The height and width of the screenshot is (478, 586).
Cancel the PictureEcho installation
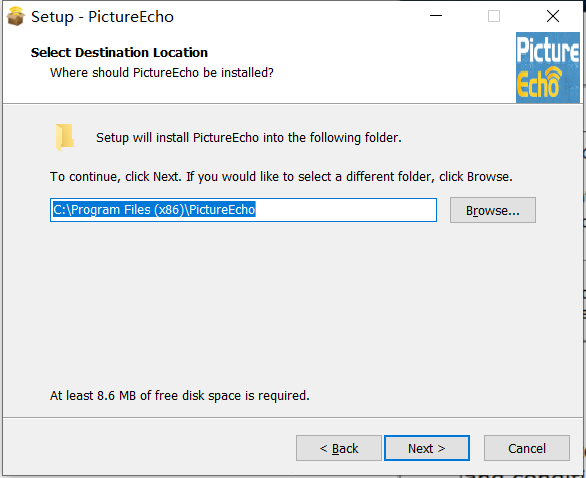click(x=527, y=448)
